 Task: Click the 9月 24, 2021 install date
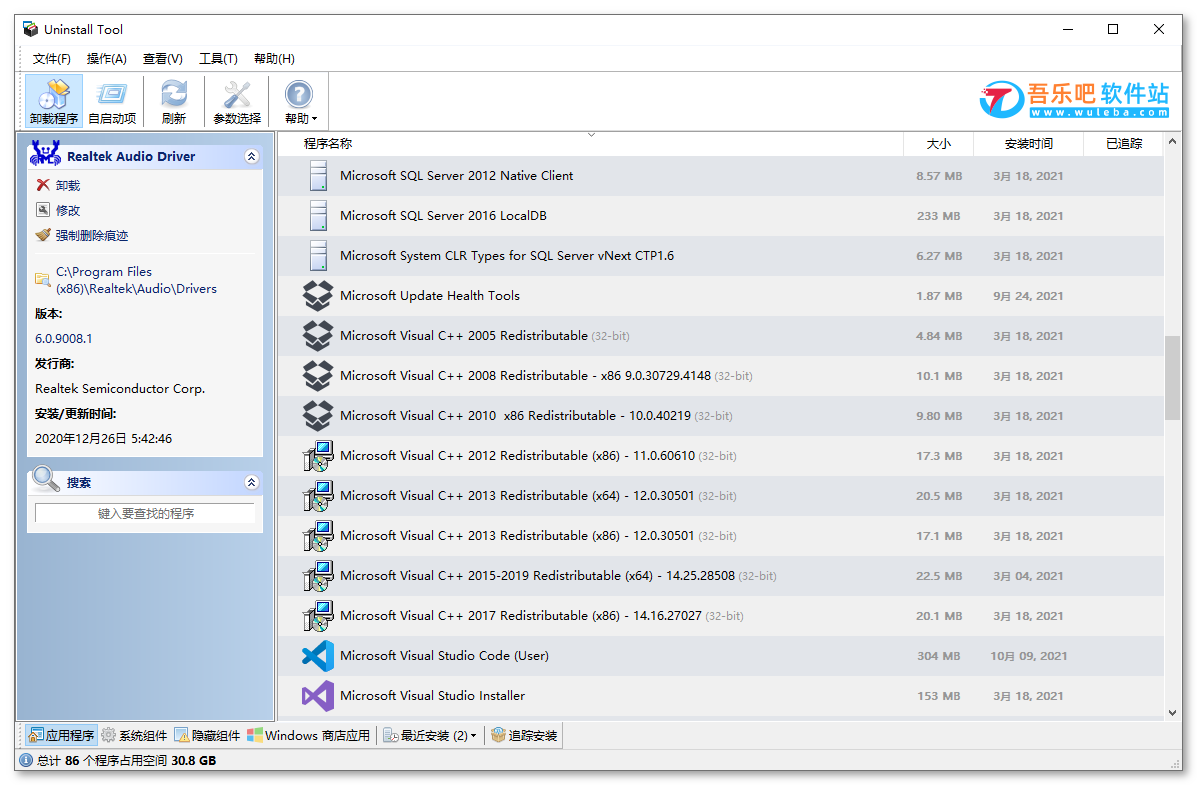(1028, 296)
